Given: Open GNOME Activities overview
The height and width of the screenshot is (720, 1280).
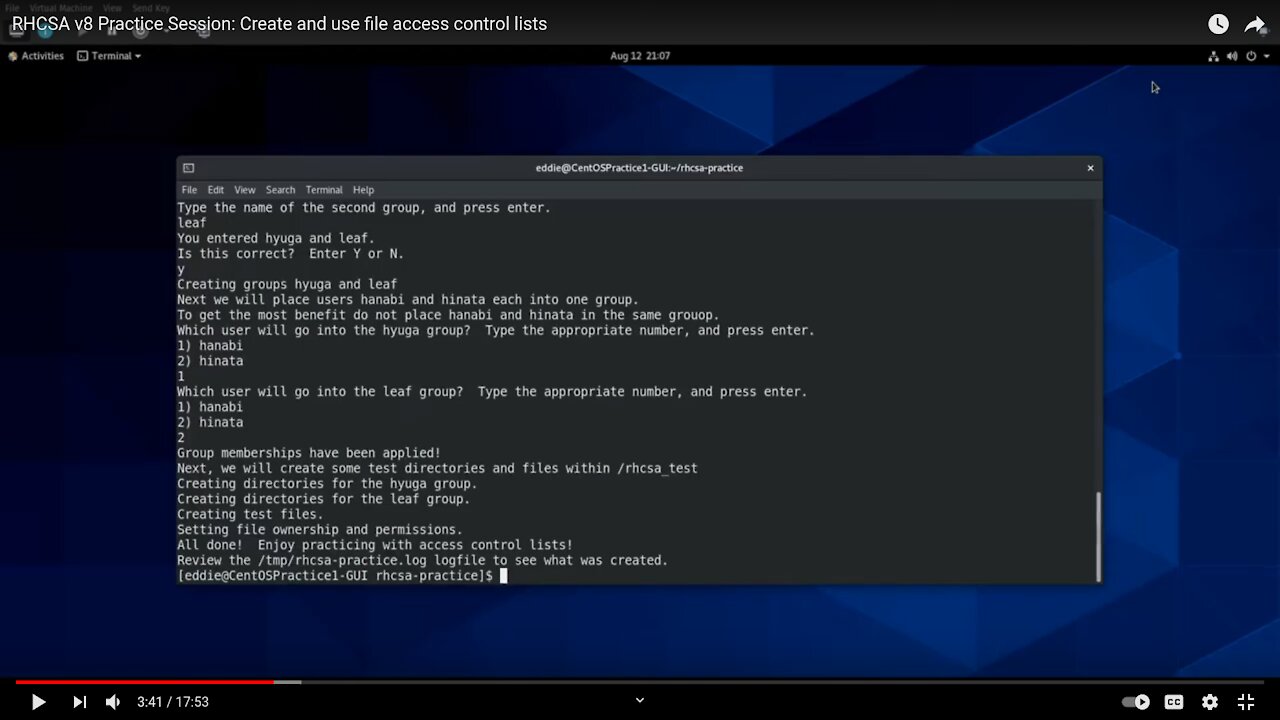Looking at the screenshot, I should [x=36, y=56].
